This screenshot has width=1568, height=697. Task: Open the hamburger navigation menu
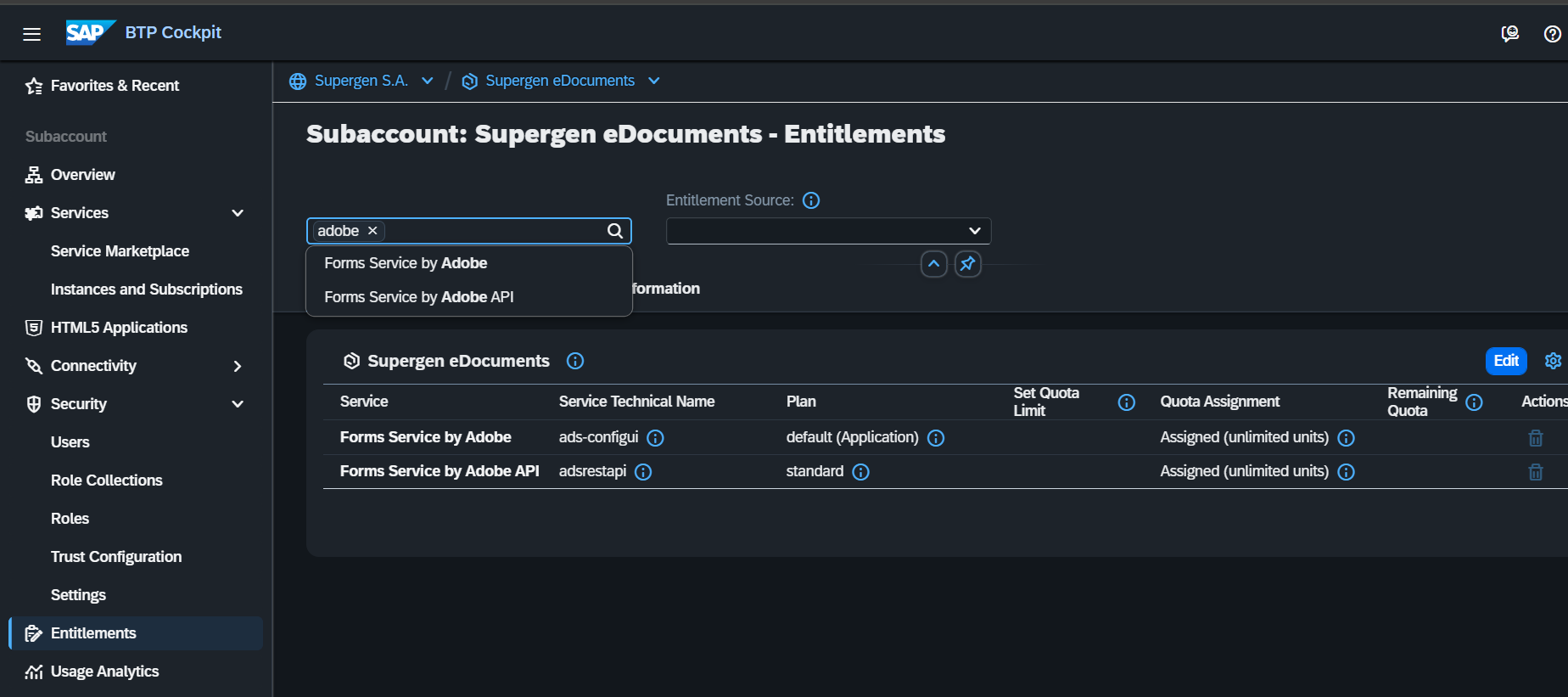32,34
